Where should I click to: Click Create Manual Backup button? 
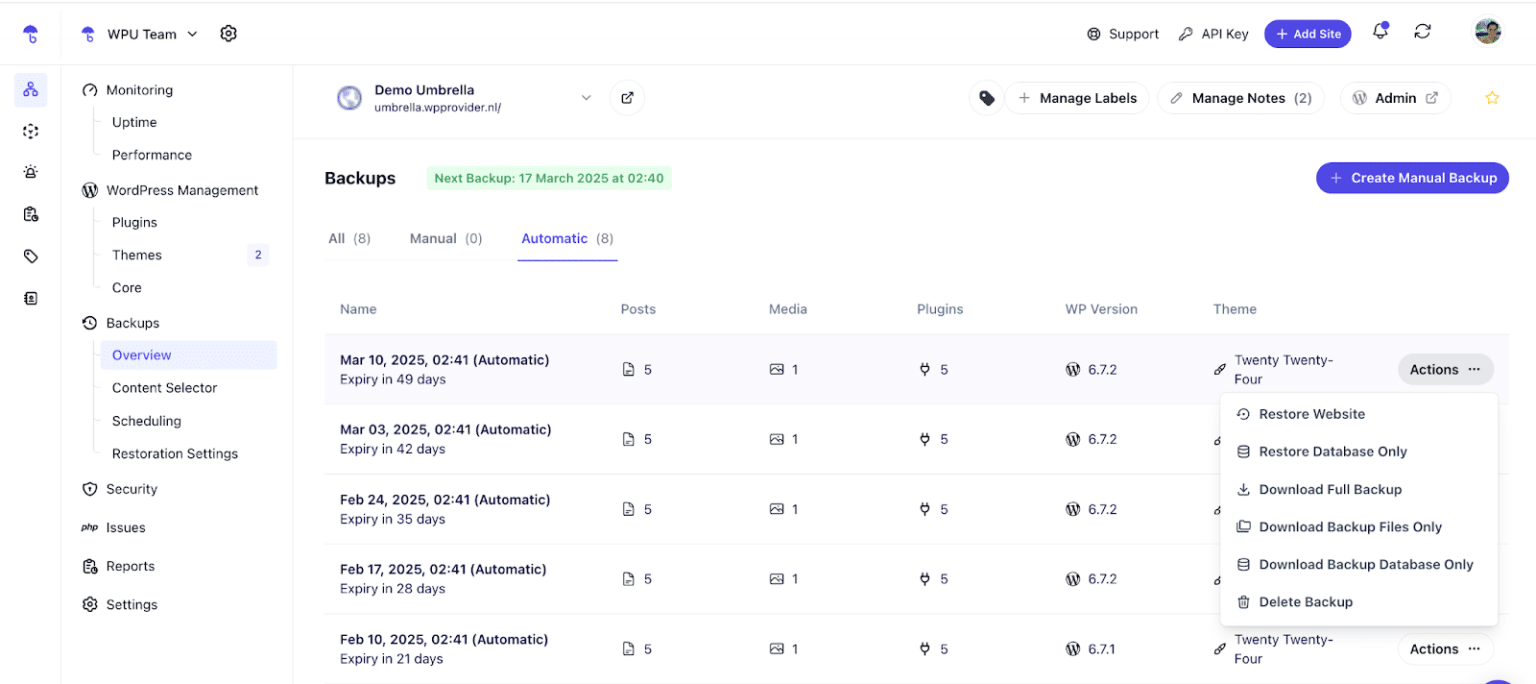[1412, 178]
